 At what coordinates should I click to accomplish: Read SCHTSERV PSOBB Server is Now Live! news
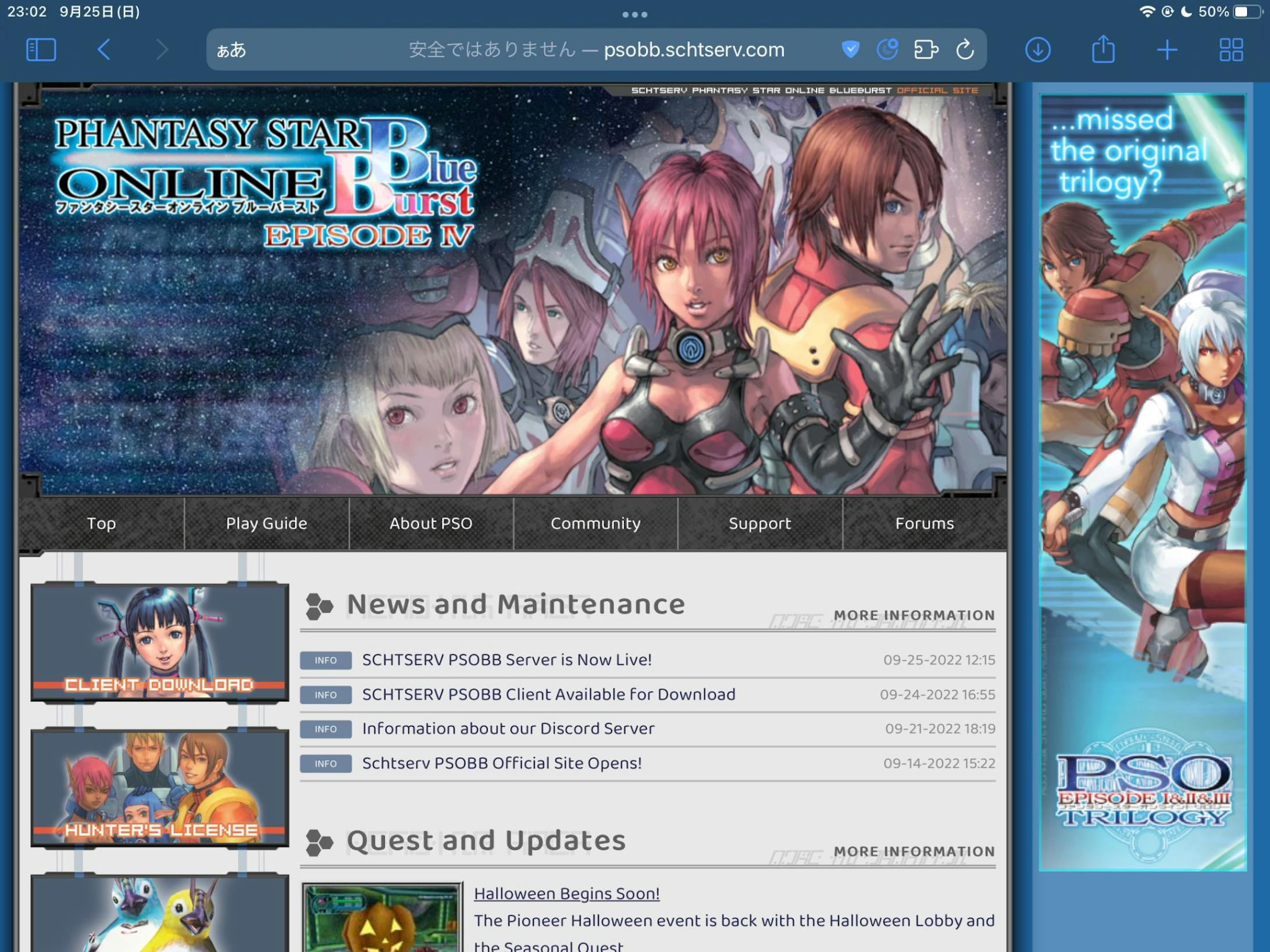pyautogui.click(x=506, y=660)
